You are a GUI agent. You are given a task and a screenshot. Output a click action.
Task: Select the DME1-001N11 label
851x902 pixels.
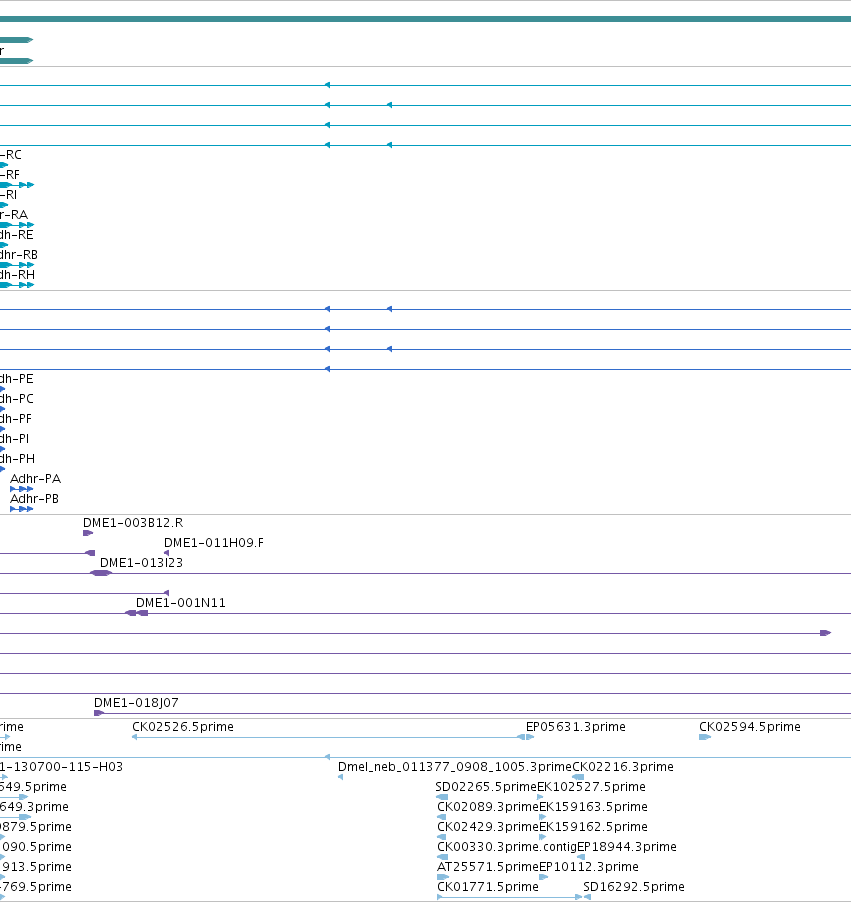[x=181, y=603]
